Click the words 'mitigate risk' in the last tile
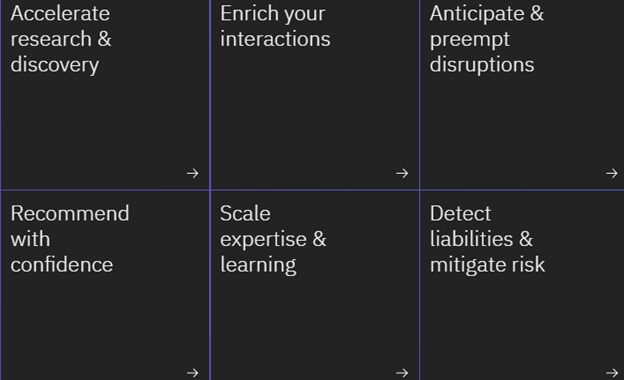The height and width of the screenshot is (380, 624). (x=487, y=265)
